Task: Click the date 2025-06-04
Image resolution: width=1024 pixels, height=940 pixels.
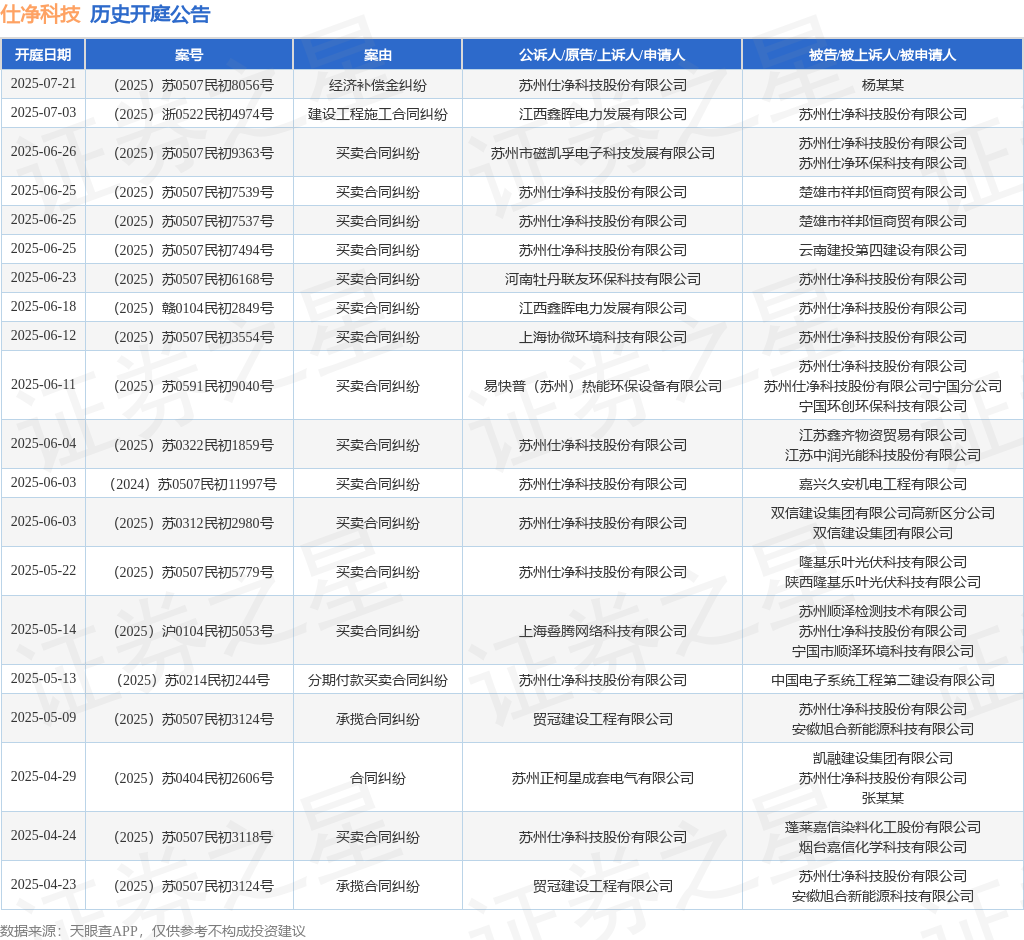Action: (43, 444)
